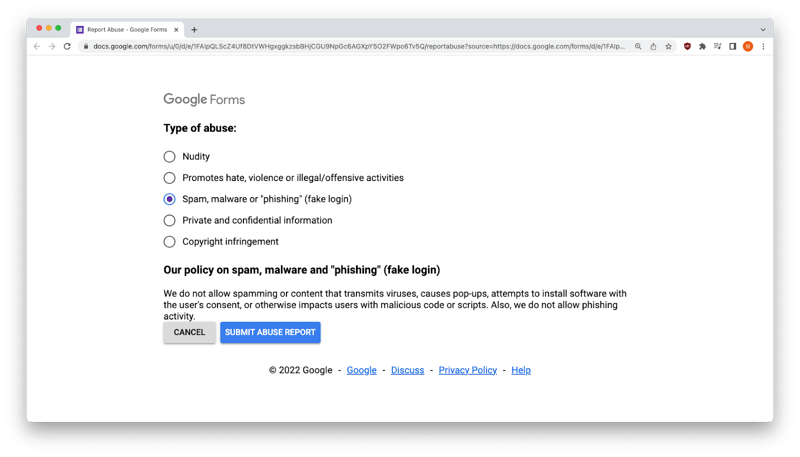This screenshot has height=457, width=800.
Task: Click the Google Forms logo
Action: pyautogui.click(x=204, y=99)
